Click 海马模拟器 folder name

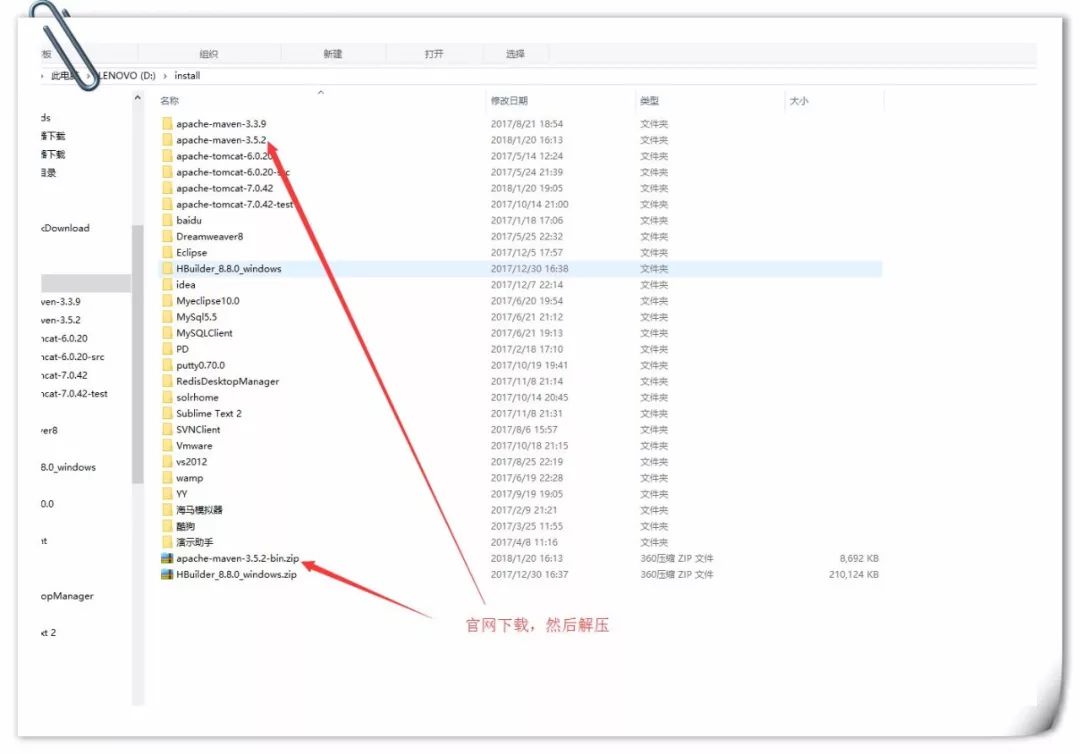(x=199, y=510)
